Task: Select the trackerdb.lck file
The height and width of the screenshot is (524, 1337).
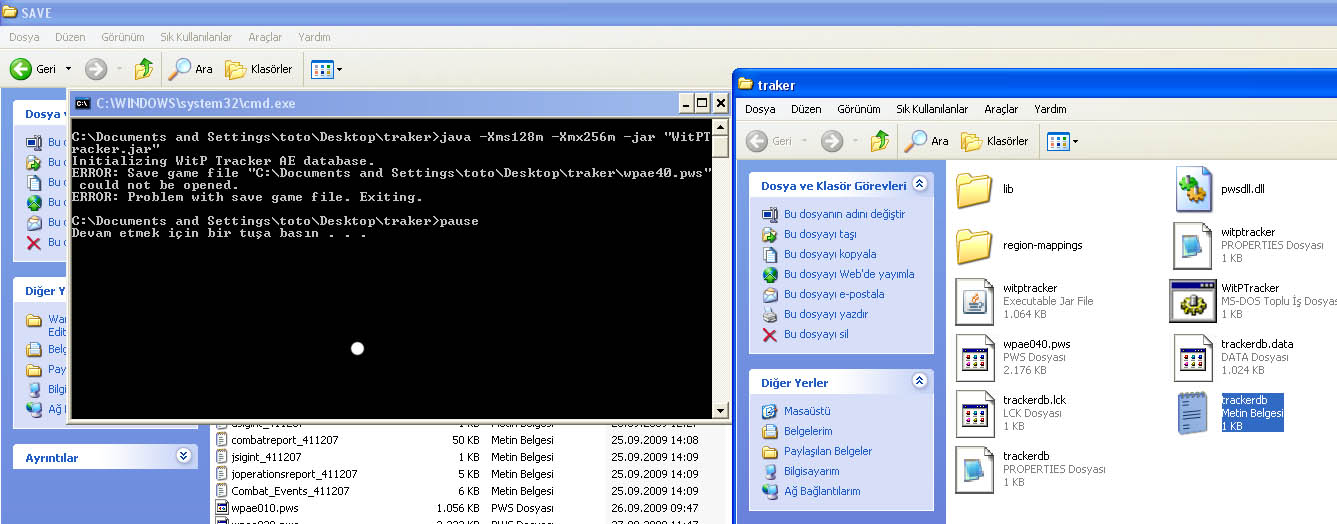Action: [974, 414]
